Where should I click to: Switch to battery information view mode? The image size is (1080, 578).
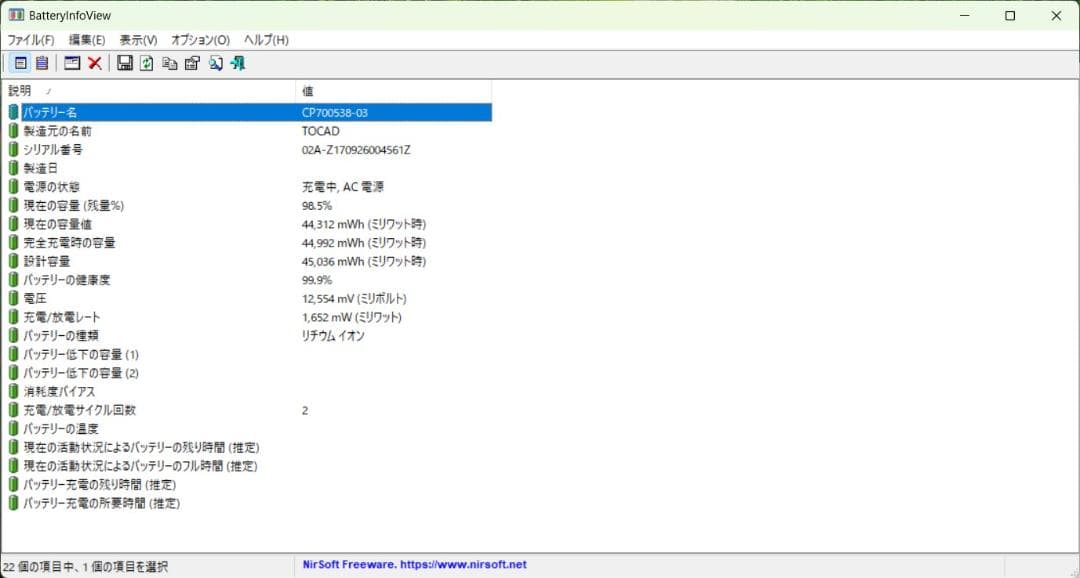21,63
